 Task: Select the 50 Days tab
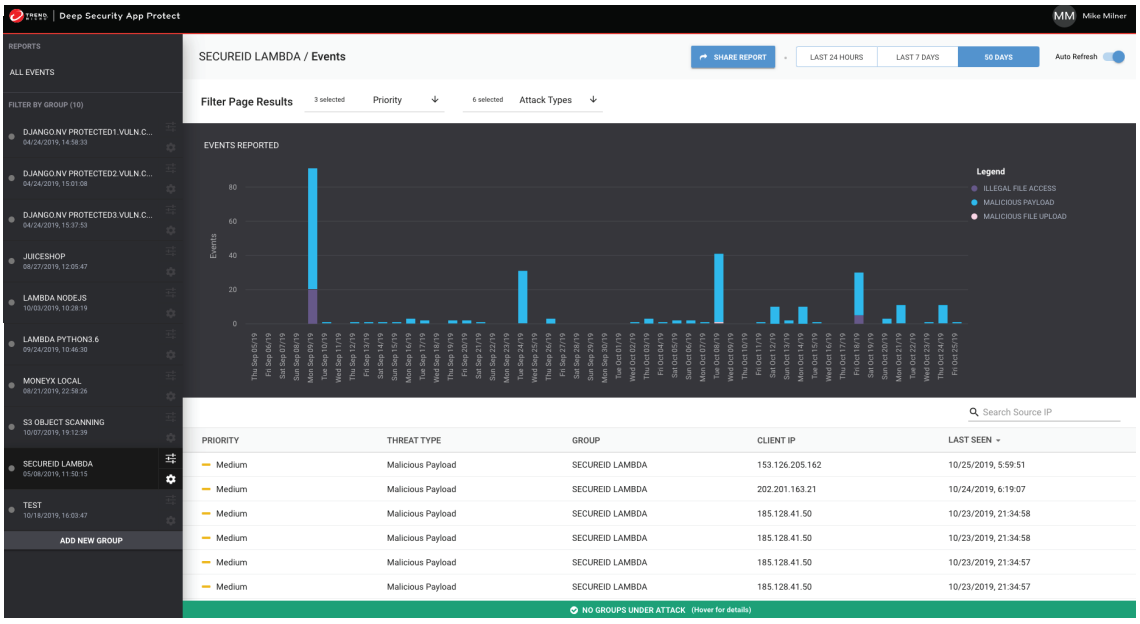(x=998, y=57)
